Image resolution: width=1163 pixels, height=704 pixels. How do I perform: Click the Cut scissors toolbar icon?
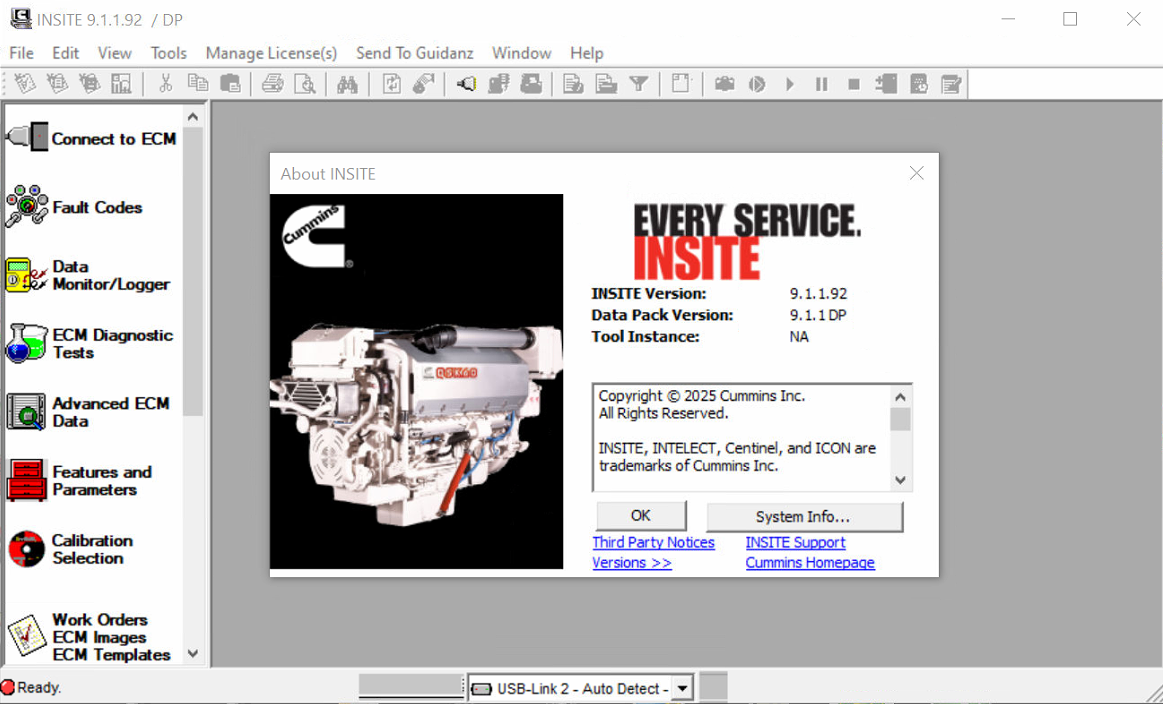coord(166,84)
